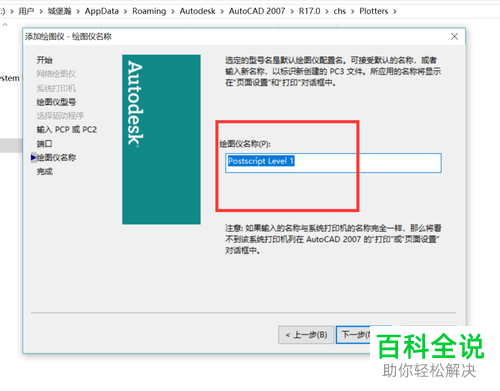Click selected text Postscript Level 1
The width and height of the screenshot is (500, 391).
[x=261, y=161]
